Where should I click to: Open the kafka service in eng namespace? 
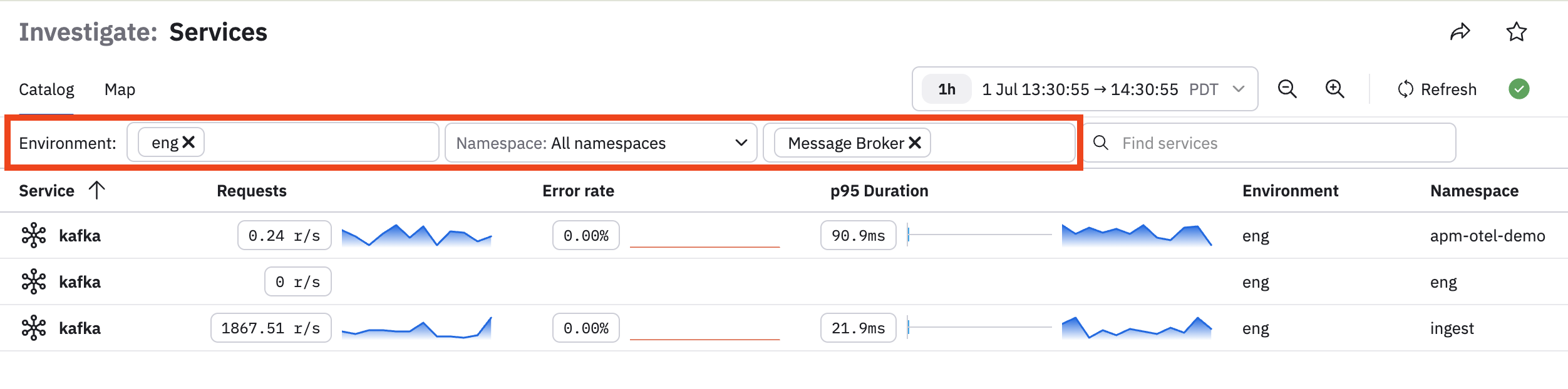click(80, 282)
